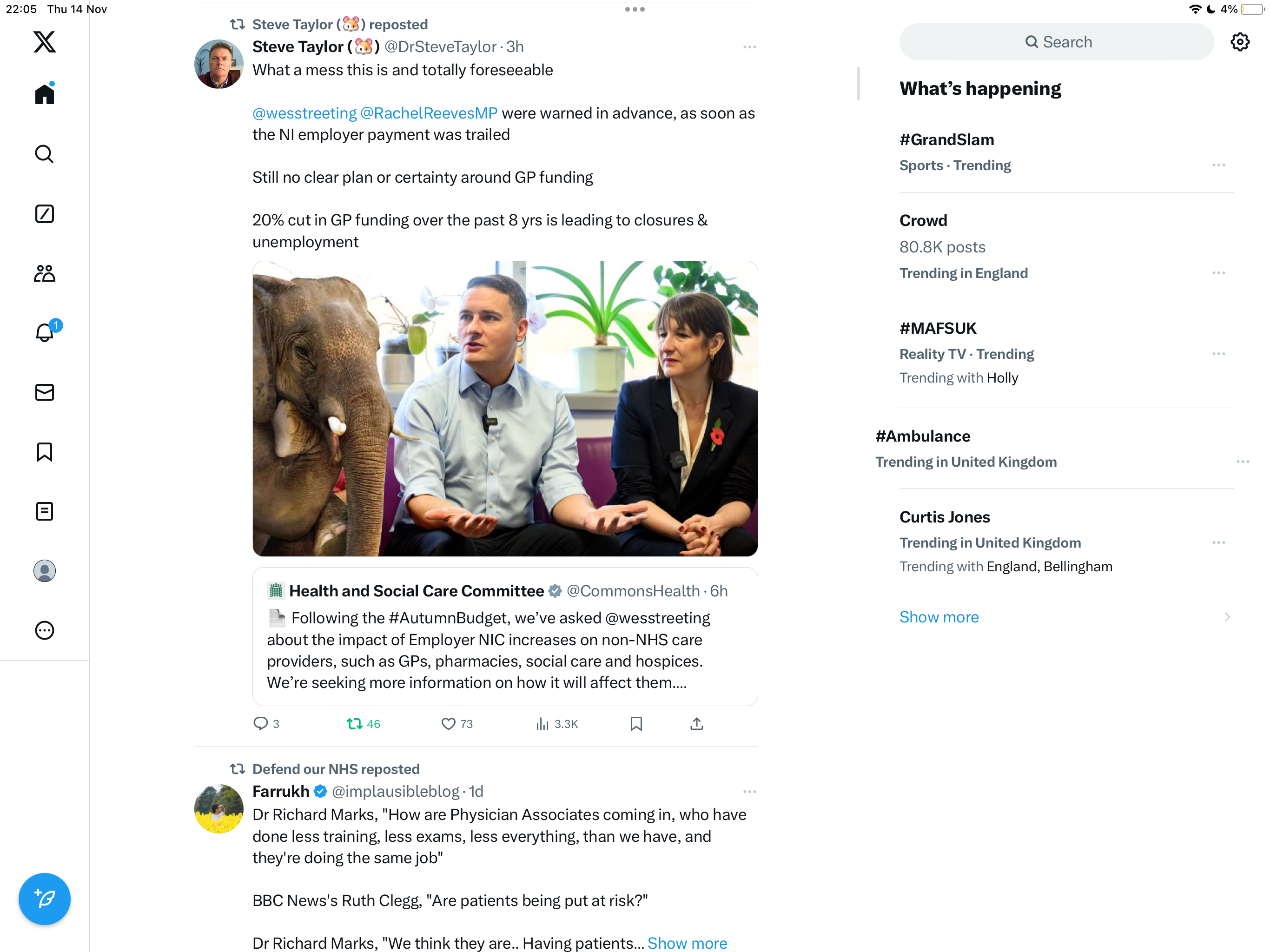Go to Home in the sidebar
Viewport: 1270px width, 952px height.
(x=44, y=93)
